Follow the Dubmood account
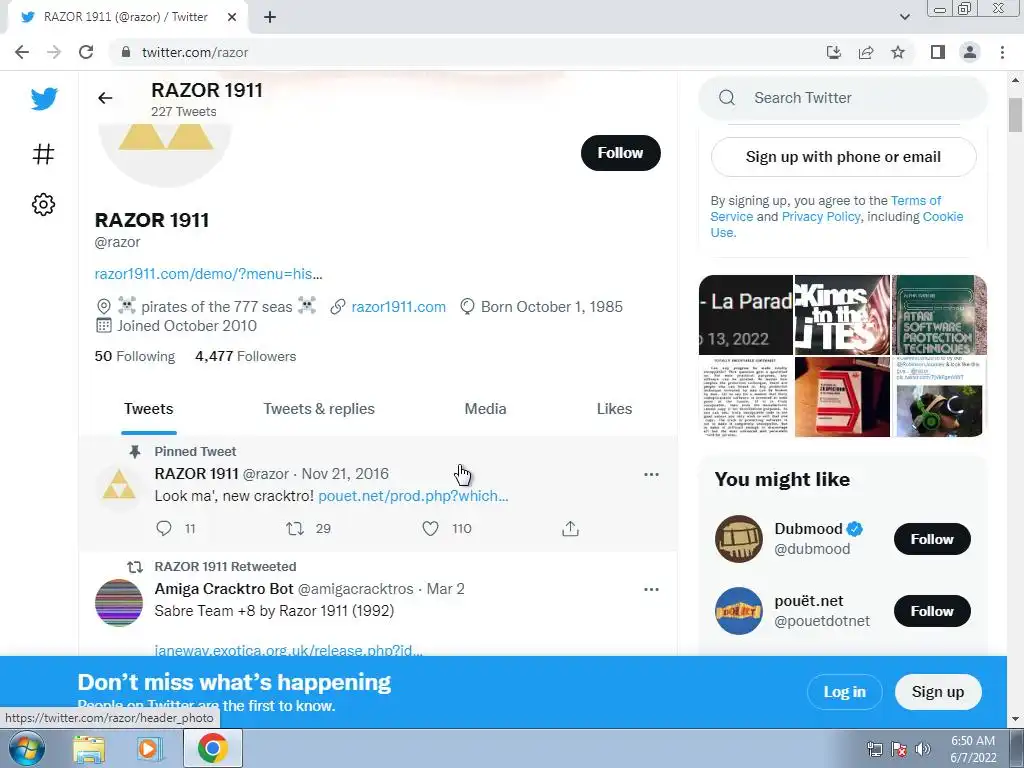The width and height of the screenshot is (1024, 768). [x=932, y=539]
